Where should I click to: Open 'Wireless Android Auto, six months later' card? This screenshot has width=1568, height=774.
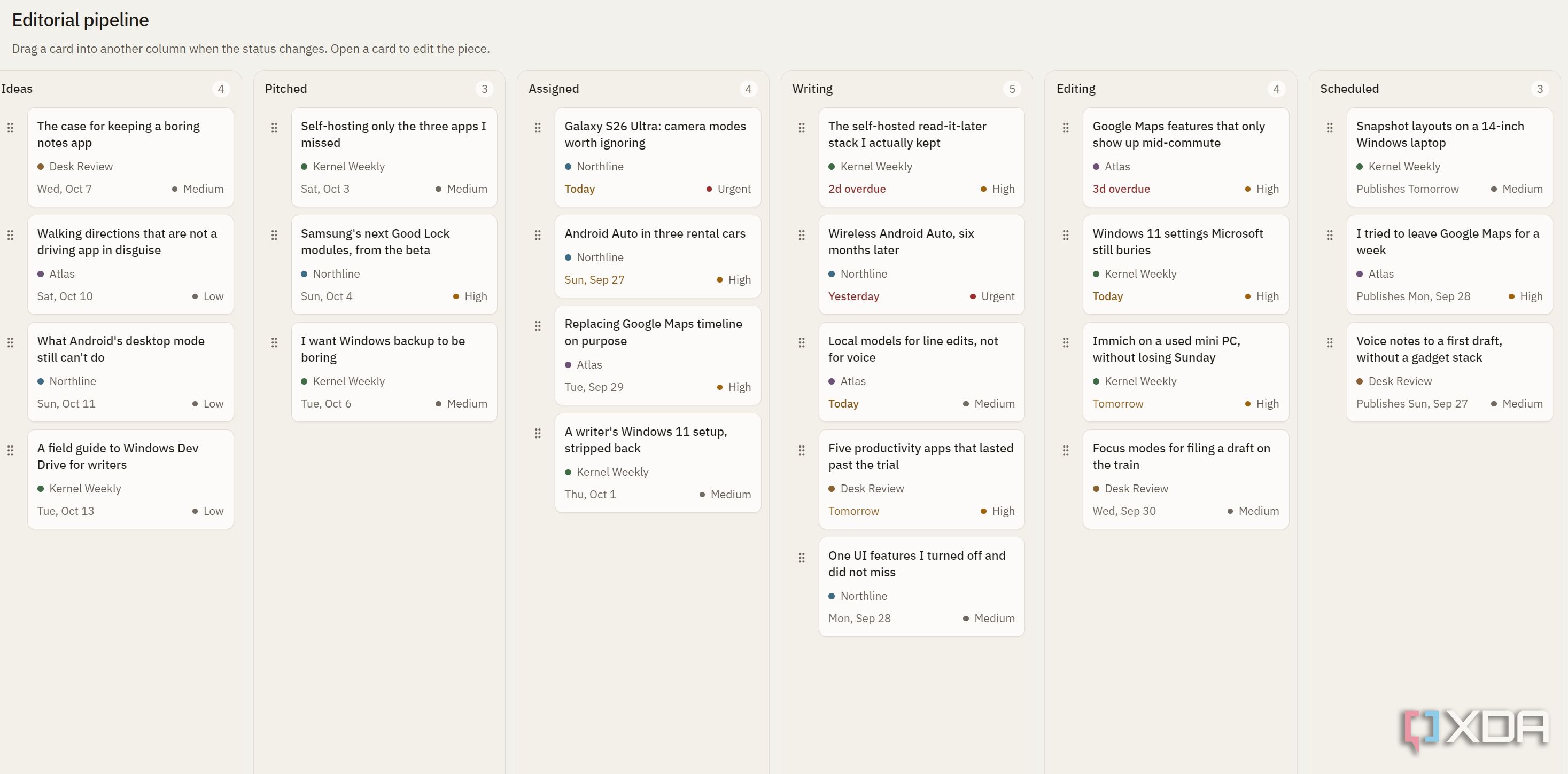coord(921,265)
